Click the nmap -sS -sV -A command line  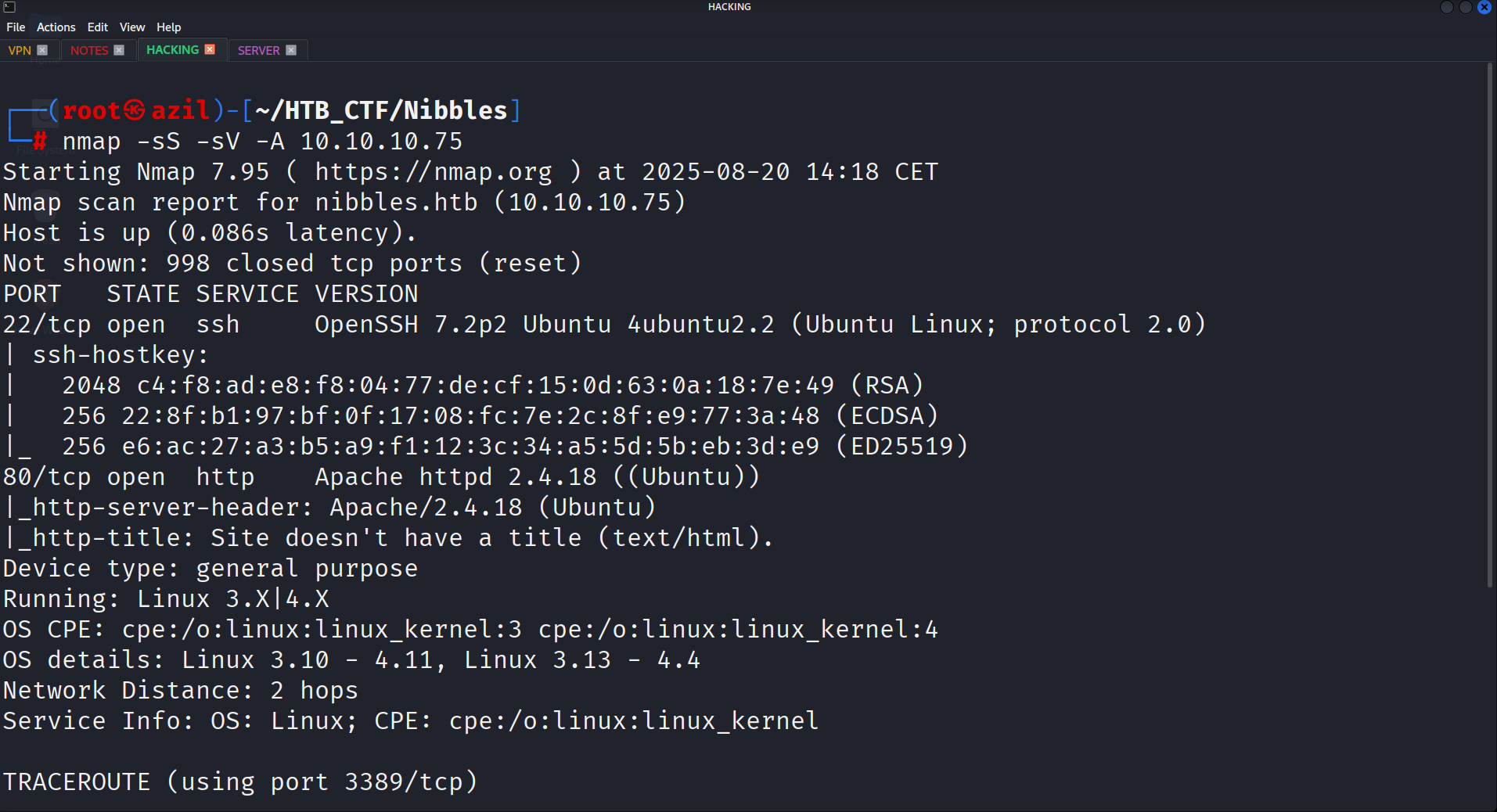click(x=262, y=142)
